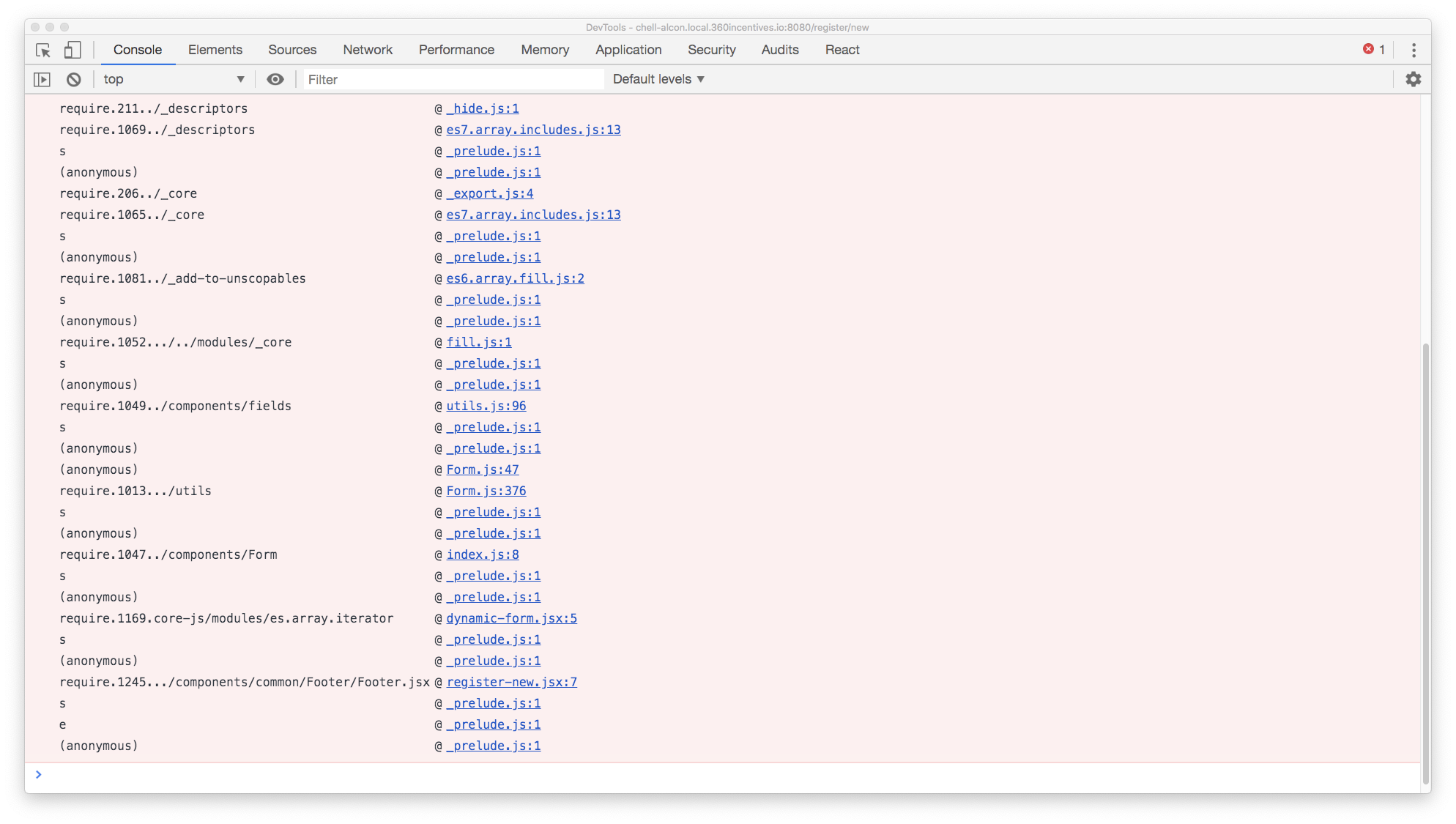This screenshot has height=824, width=1456.
Task: Toggle the console sidebar panel icon
Action: (42, 79)
